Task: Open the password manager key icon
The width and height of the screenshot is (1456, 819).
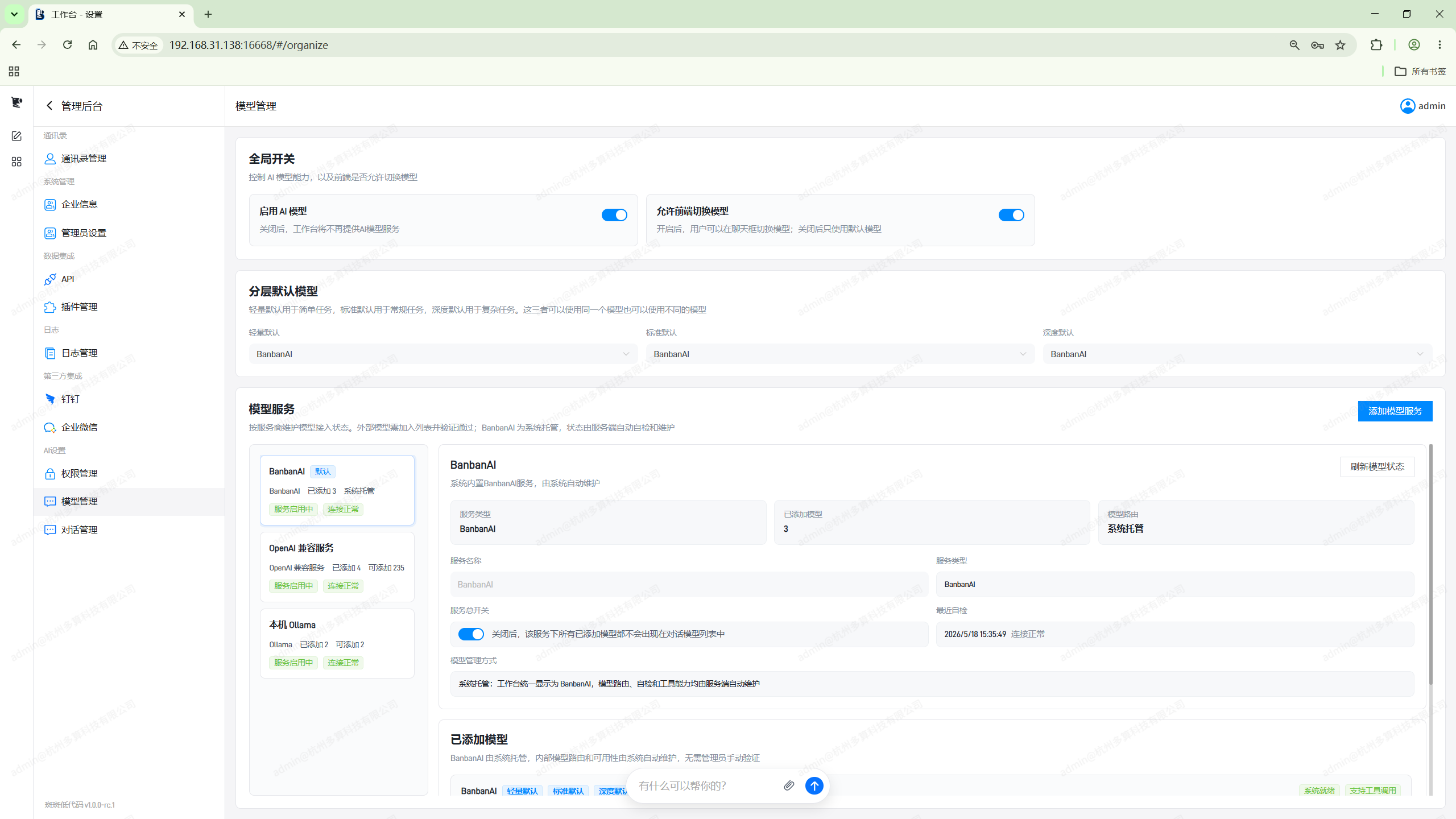Action: tap(1317, 45)
